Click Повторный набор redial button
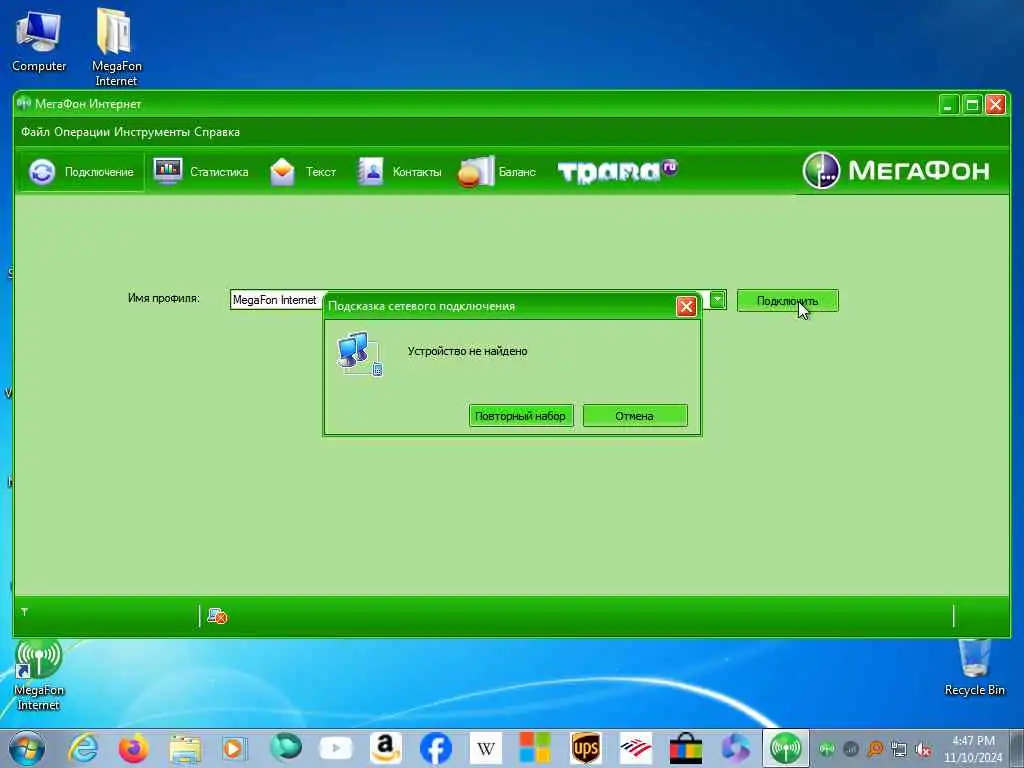The height and width of the screenshot is (768, 1024). click(x=520, y=416)
